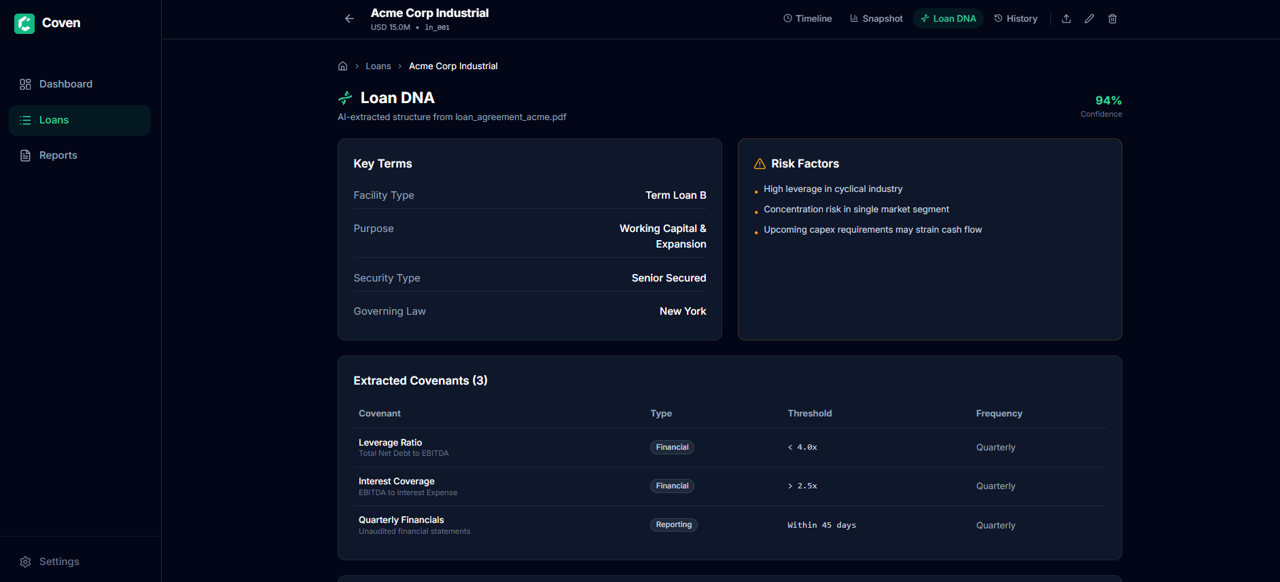This screenshot has height=582, width=1280.
Task: Click the upcoming capex requirements risk
Action: pos(873,230)
